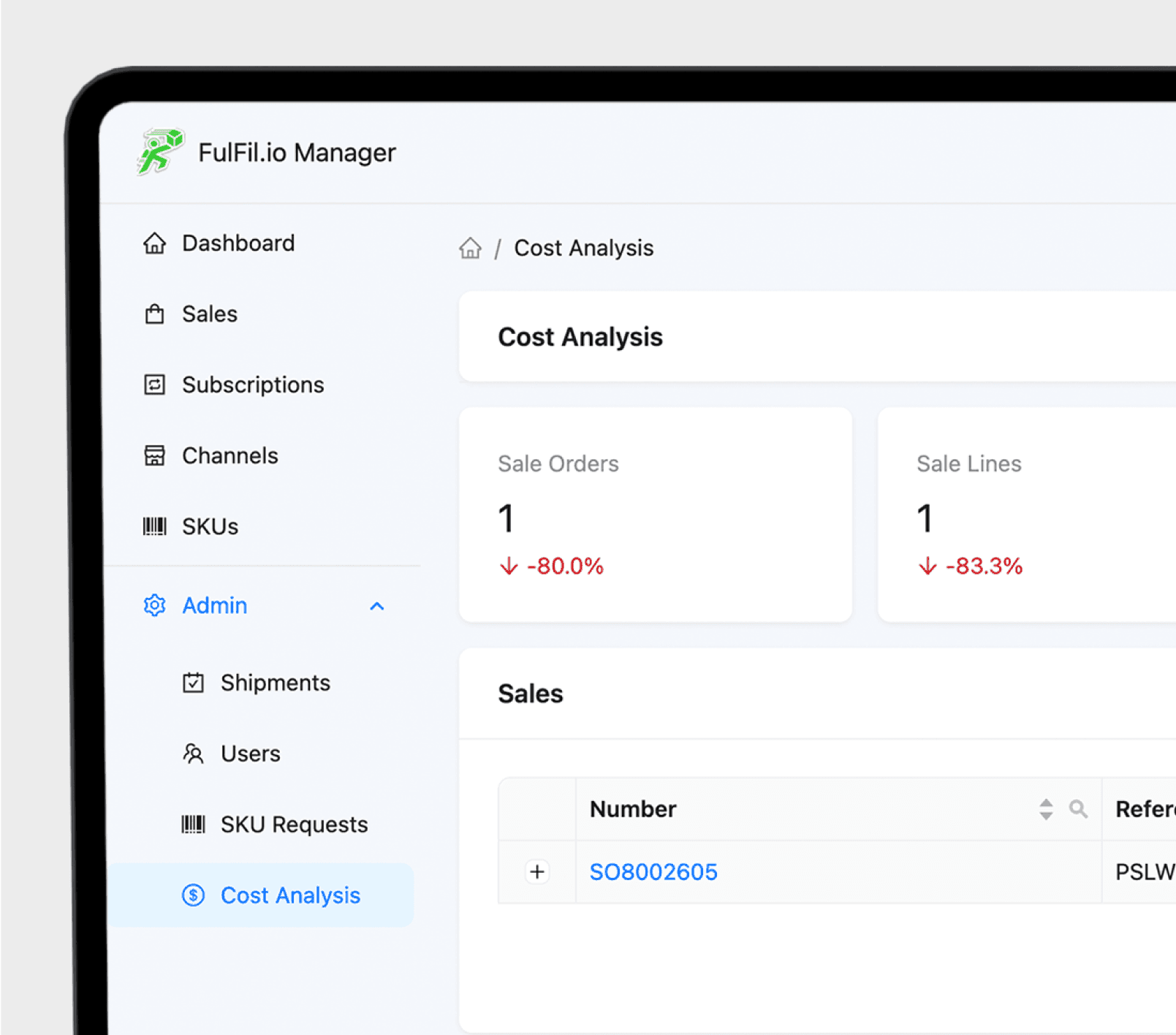Select the SKU Requests barcode icon
Screen dimensions: 1176x1035
(194, 824)
